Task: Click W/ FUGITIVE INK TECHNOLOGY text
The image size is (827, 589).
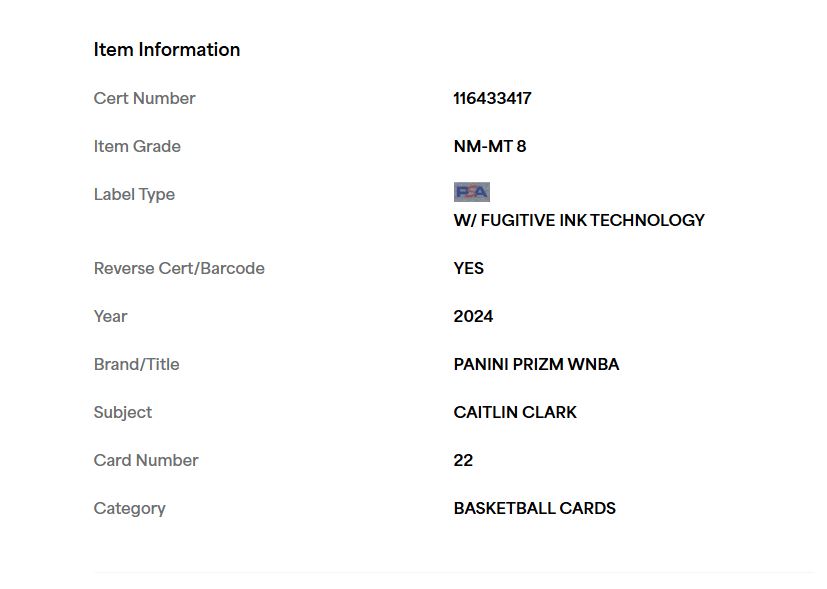Action: (579, 220)
